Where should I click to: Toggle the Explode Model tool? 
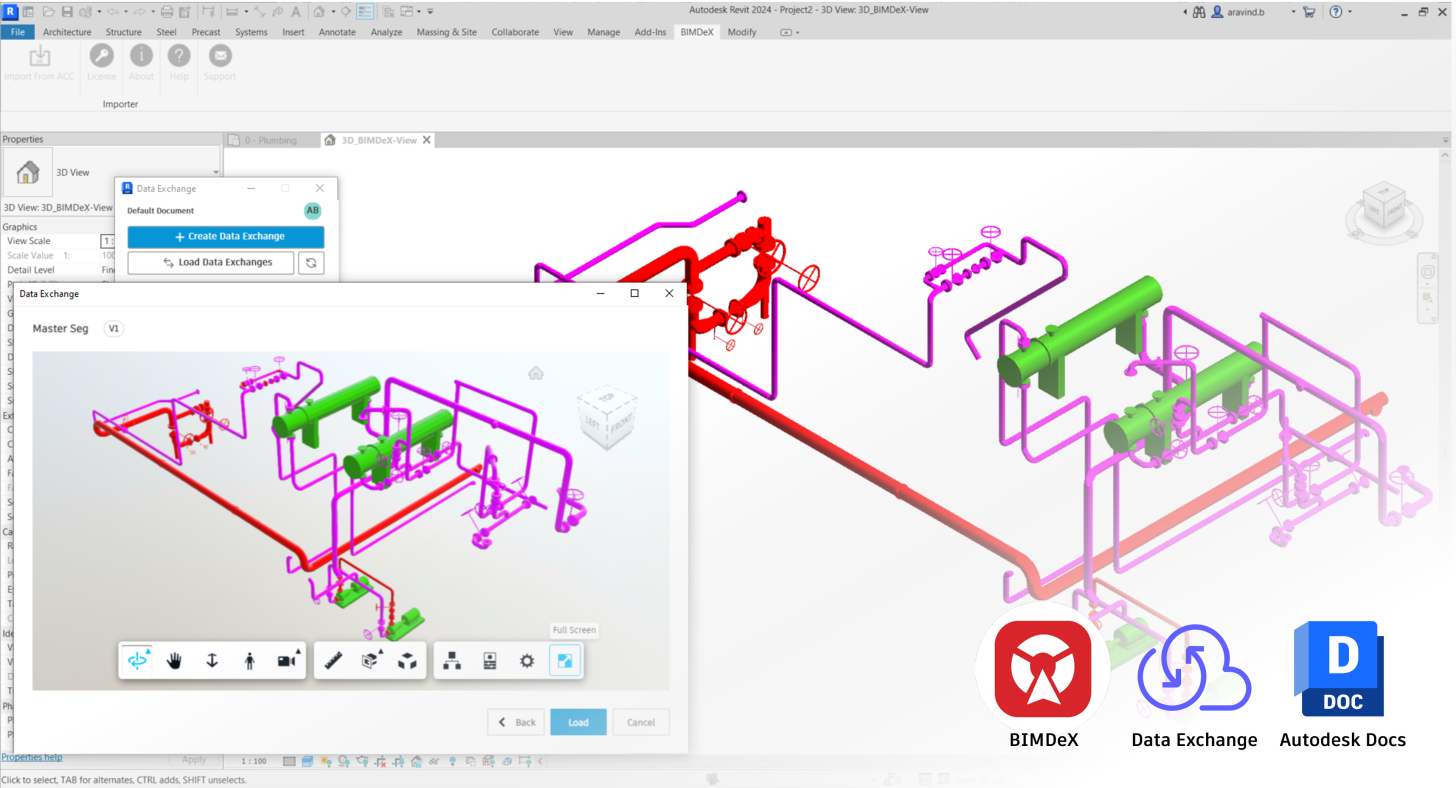tap(407, 661)
